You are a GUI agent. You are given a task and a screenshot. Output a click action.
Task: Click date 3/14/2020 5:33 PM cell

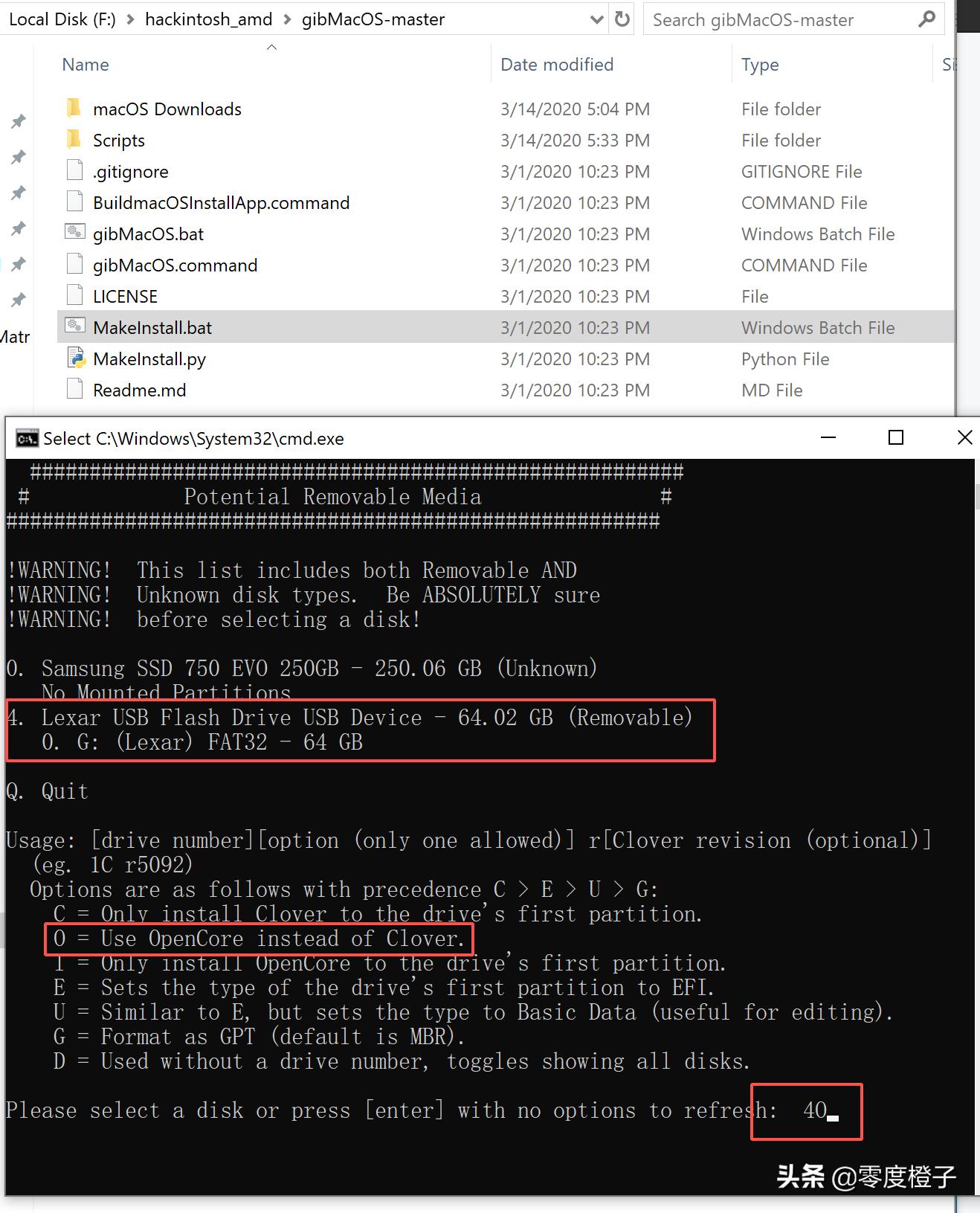click(x=576, y=141)
